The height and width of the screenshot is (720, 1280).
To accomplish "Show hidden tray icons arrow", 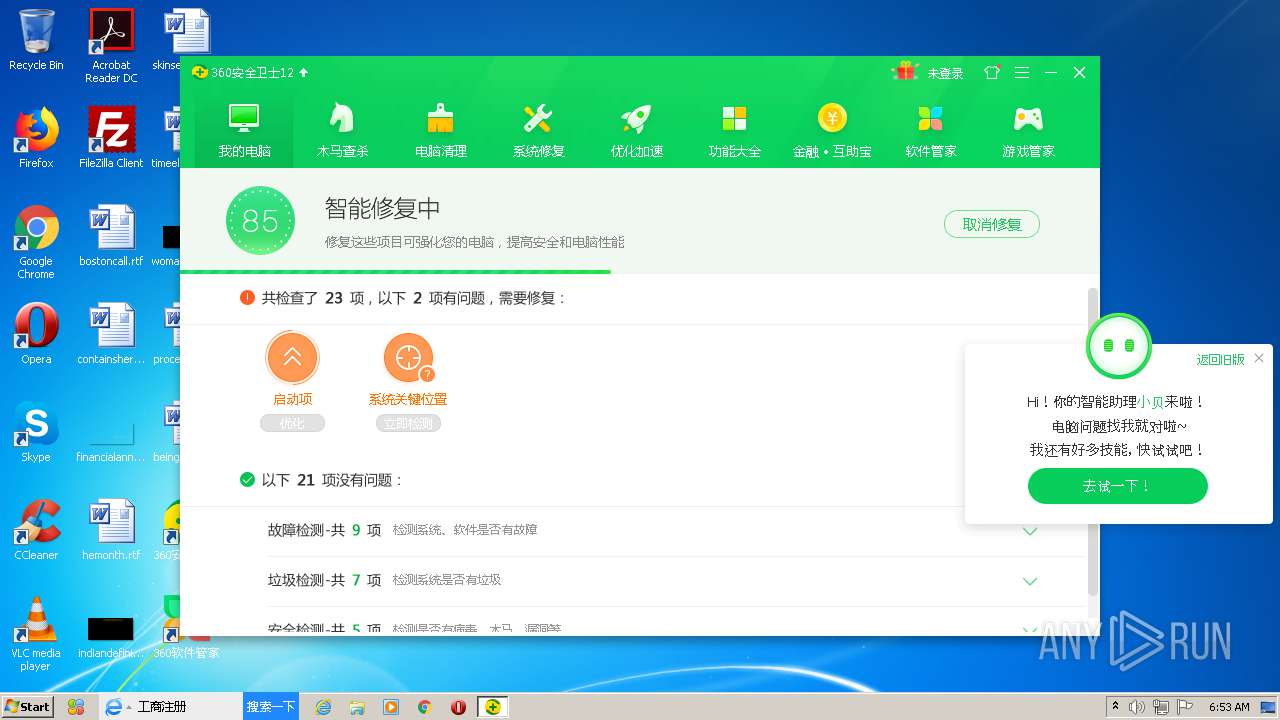I will (x=1114, y=707).
